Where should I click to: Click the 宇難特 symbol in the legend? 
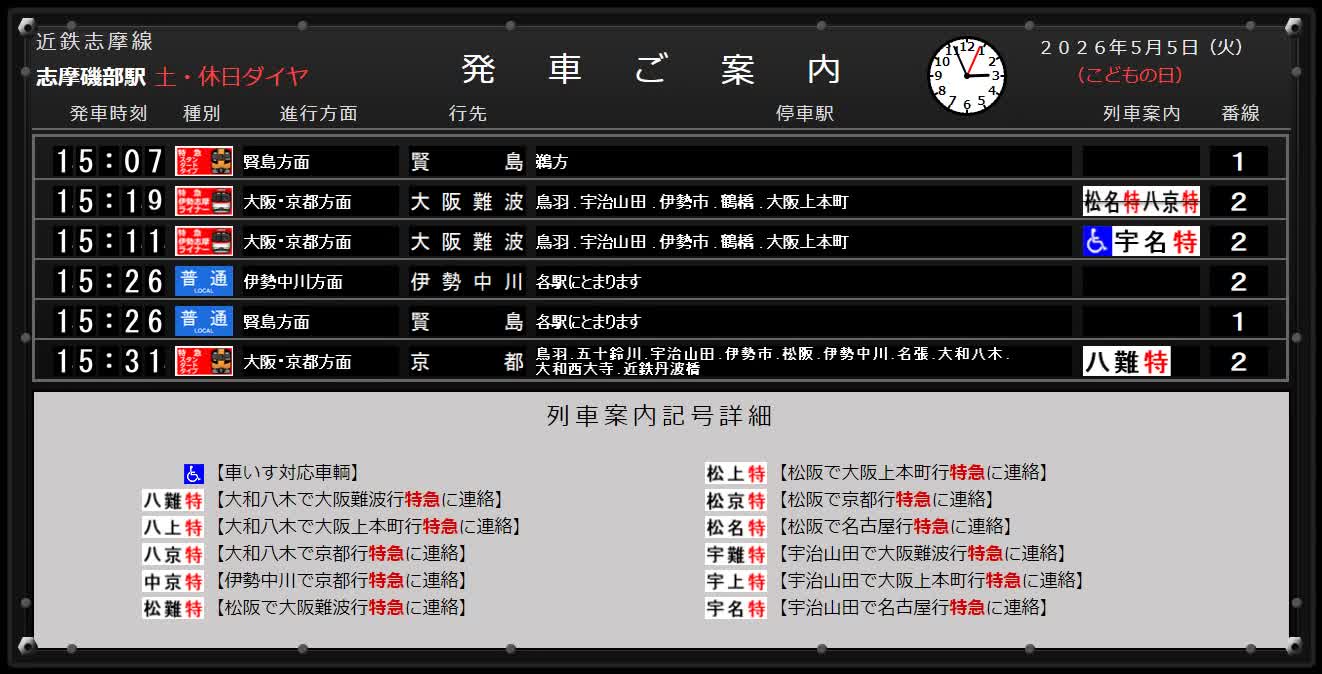pos(736,554)
